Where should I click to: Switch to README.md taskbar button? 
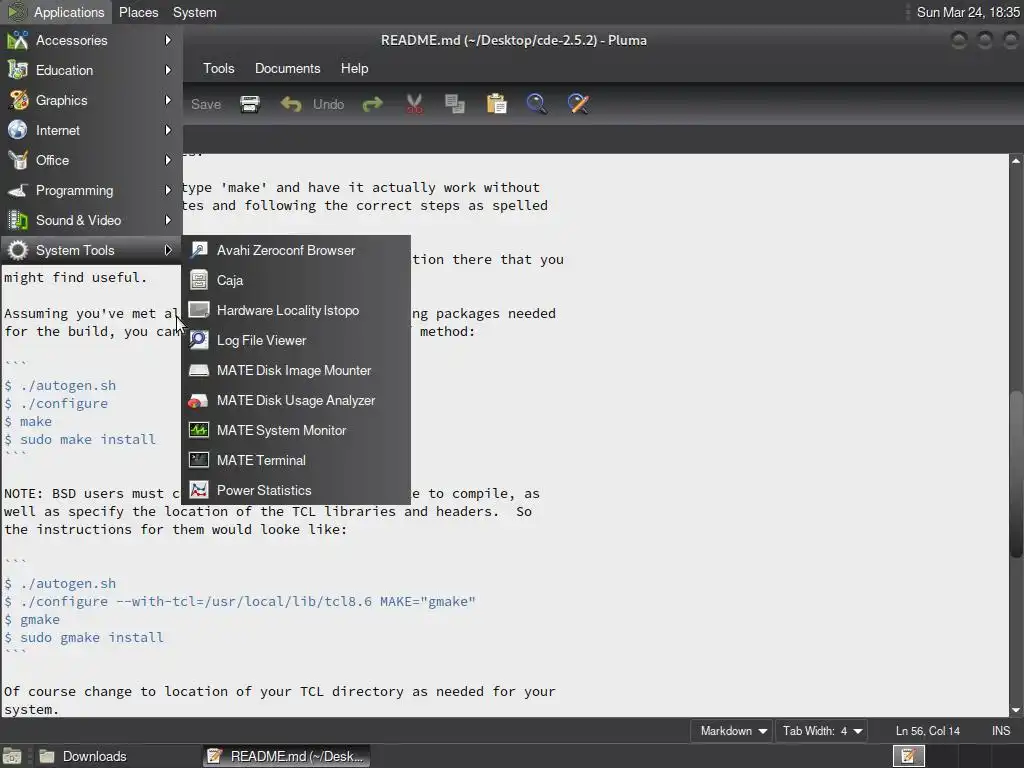click(x=287, y=756)
